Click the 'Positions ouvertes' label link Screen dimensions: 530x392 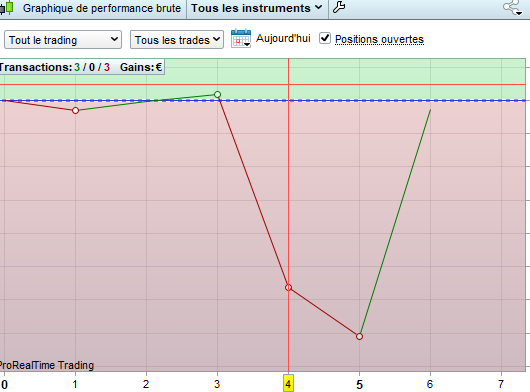(379, 39)
